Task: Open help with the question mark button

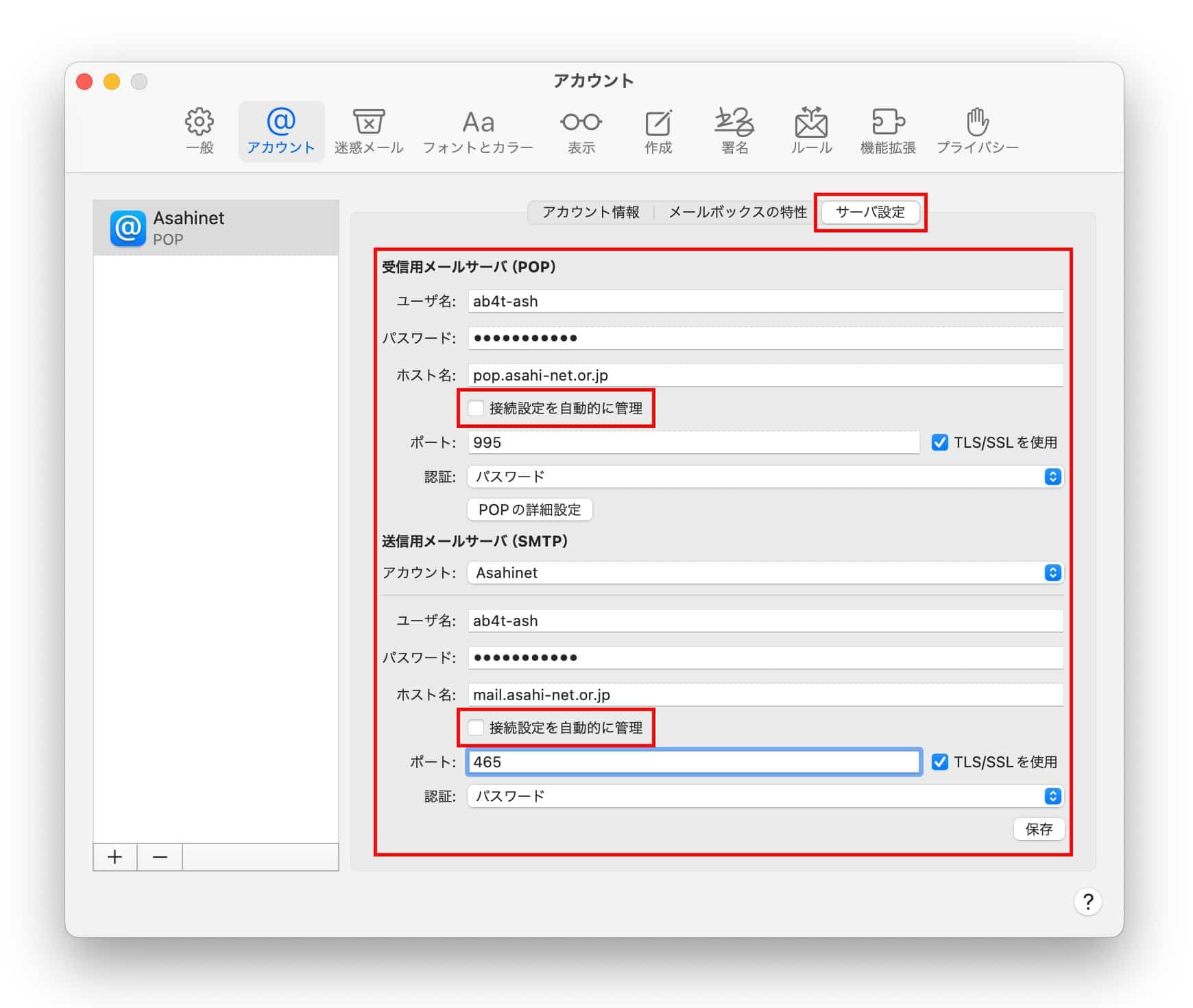Action: coord(1087,902)
